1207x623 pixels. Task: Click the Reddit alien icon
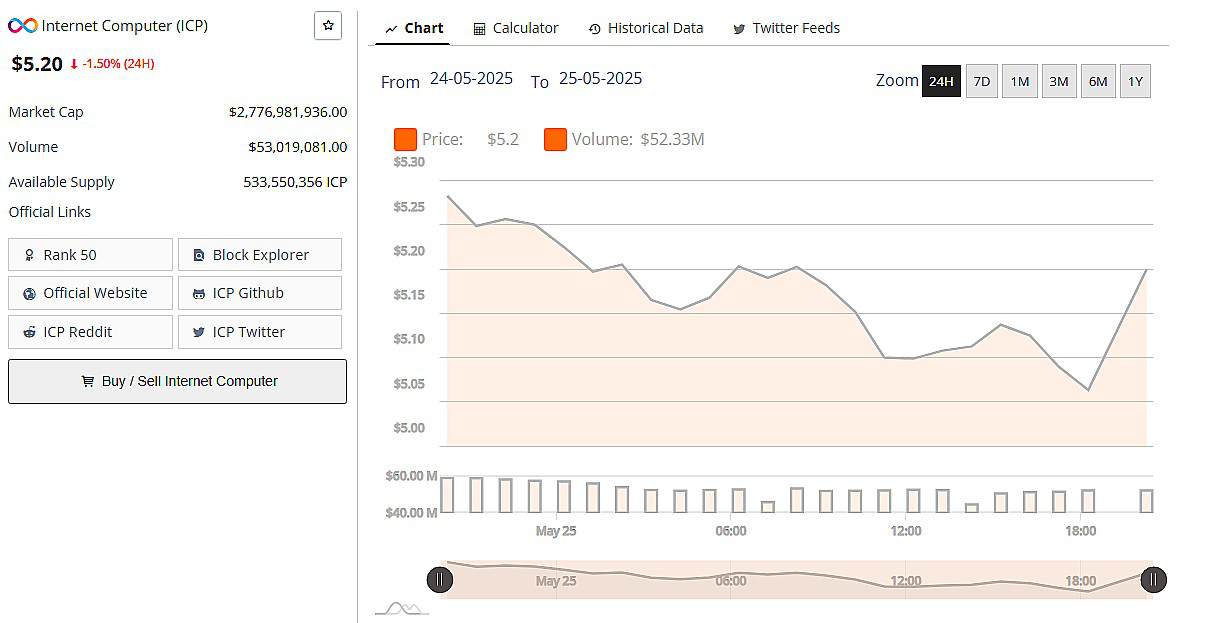pos(30,332)
